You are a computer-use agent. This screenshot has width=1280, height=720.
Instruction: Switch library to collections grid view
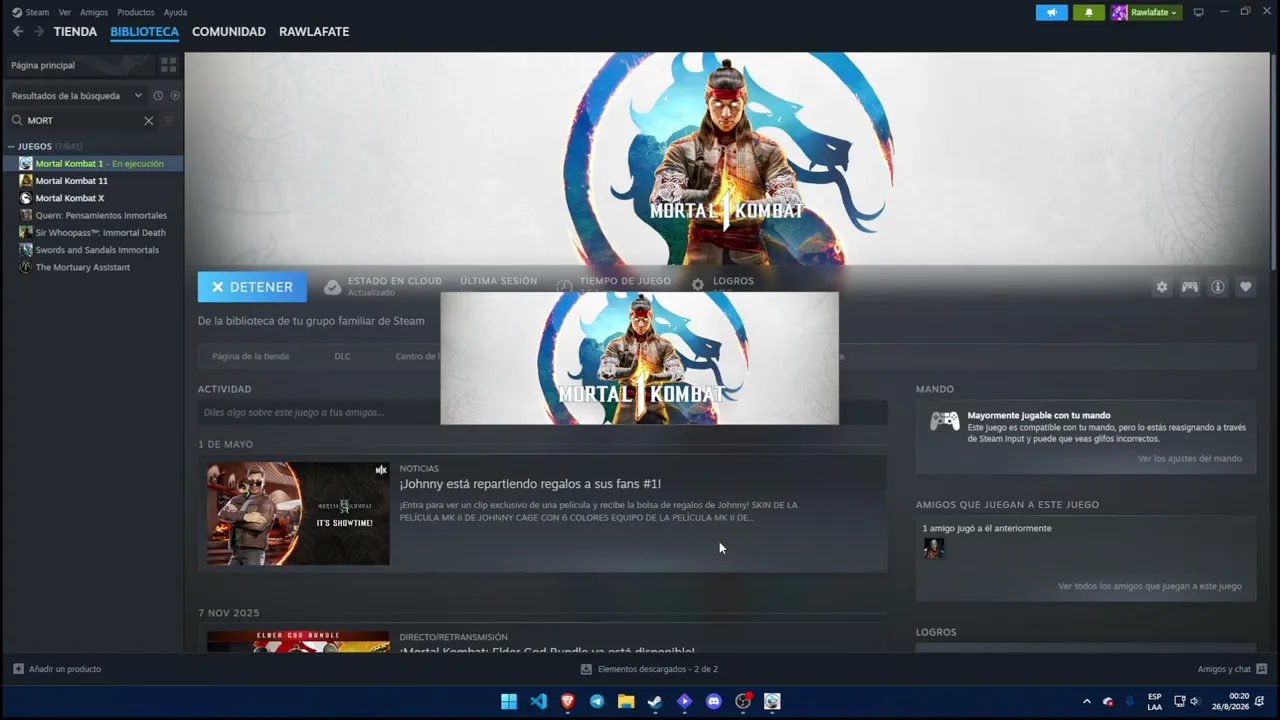[168, 65]
